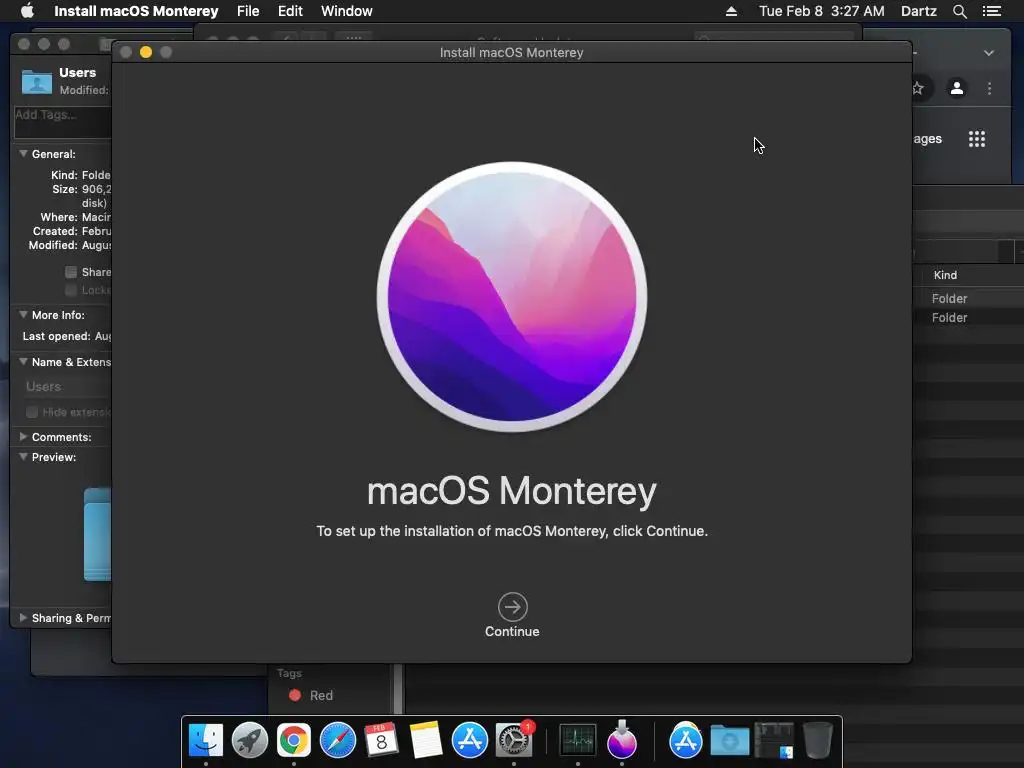Open the Applications stack in the Dock
The image size is (1024, 768).
[686, 741]
